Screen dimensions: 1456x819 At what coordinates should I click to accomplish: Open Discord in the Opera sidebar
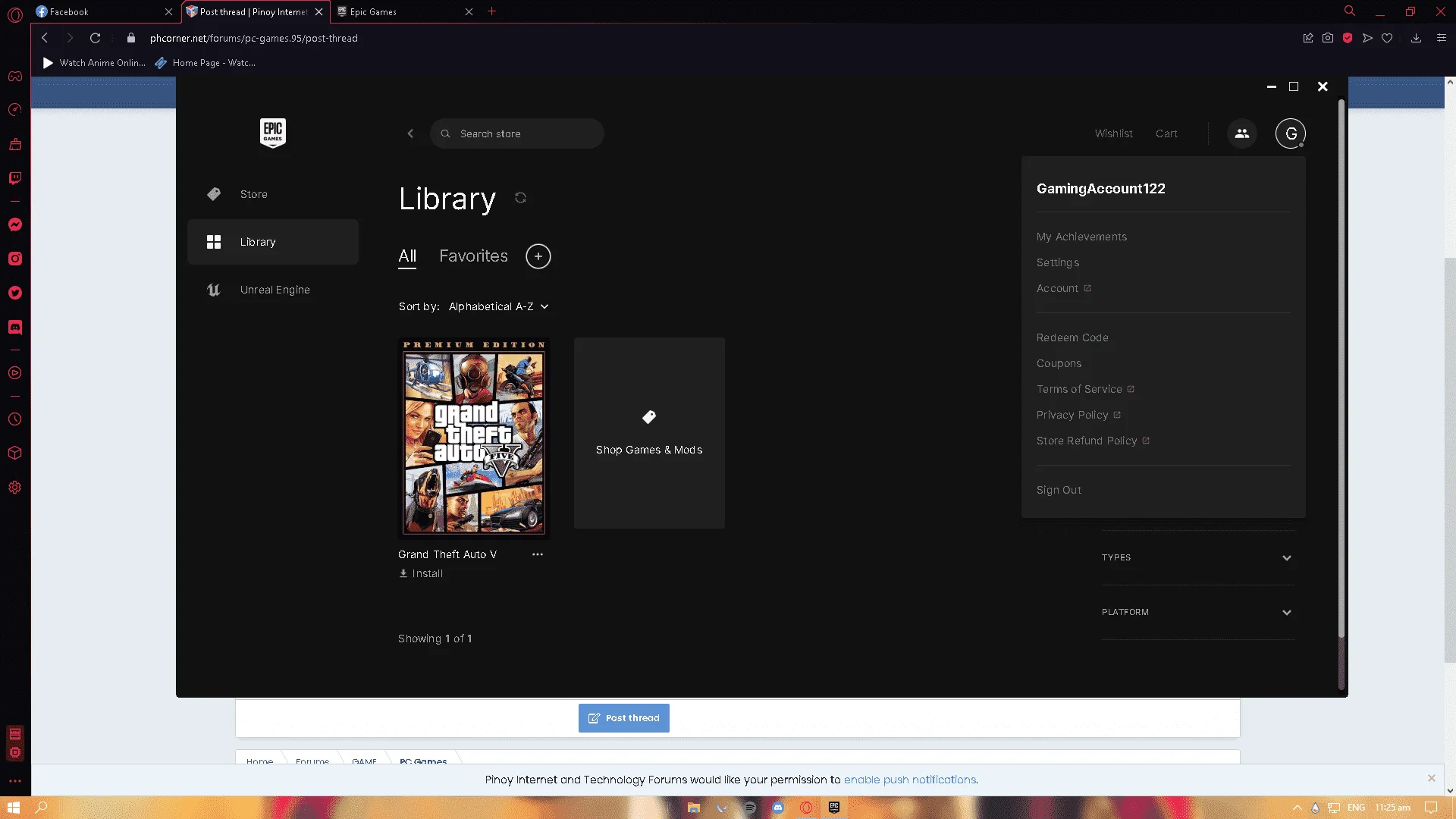tap(15, 328)
